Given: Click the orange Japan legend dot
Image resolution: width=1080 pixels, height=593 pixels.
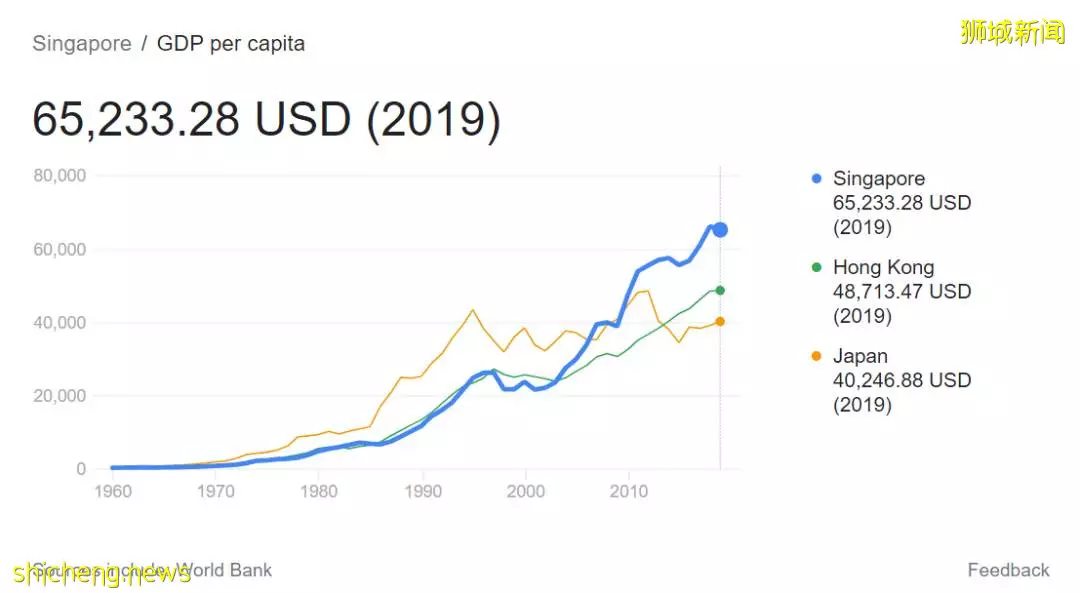Looking at the screenshot, I should click(816, 356).
